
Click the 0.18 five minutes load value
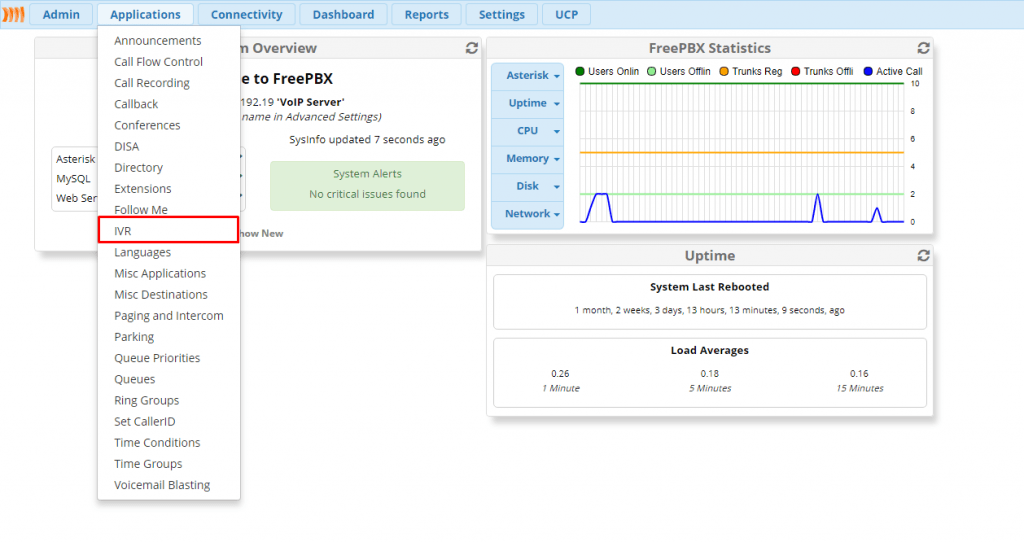(710, 374)
